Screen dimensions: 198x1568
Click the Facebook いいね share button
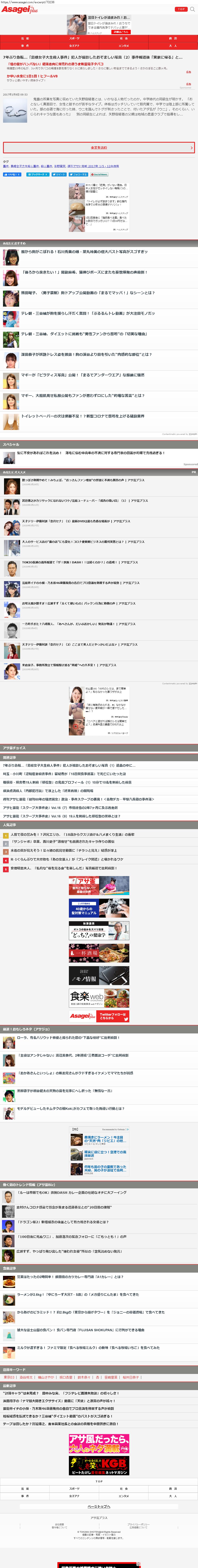[x=12, y=174]
